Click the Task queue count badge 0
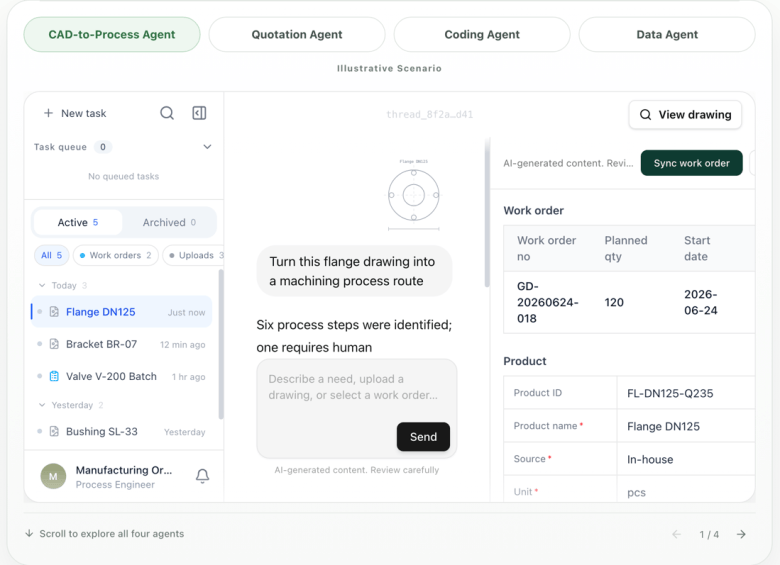The width and height of the screenshot is (780, 565). click(x=103, y=147)
